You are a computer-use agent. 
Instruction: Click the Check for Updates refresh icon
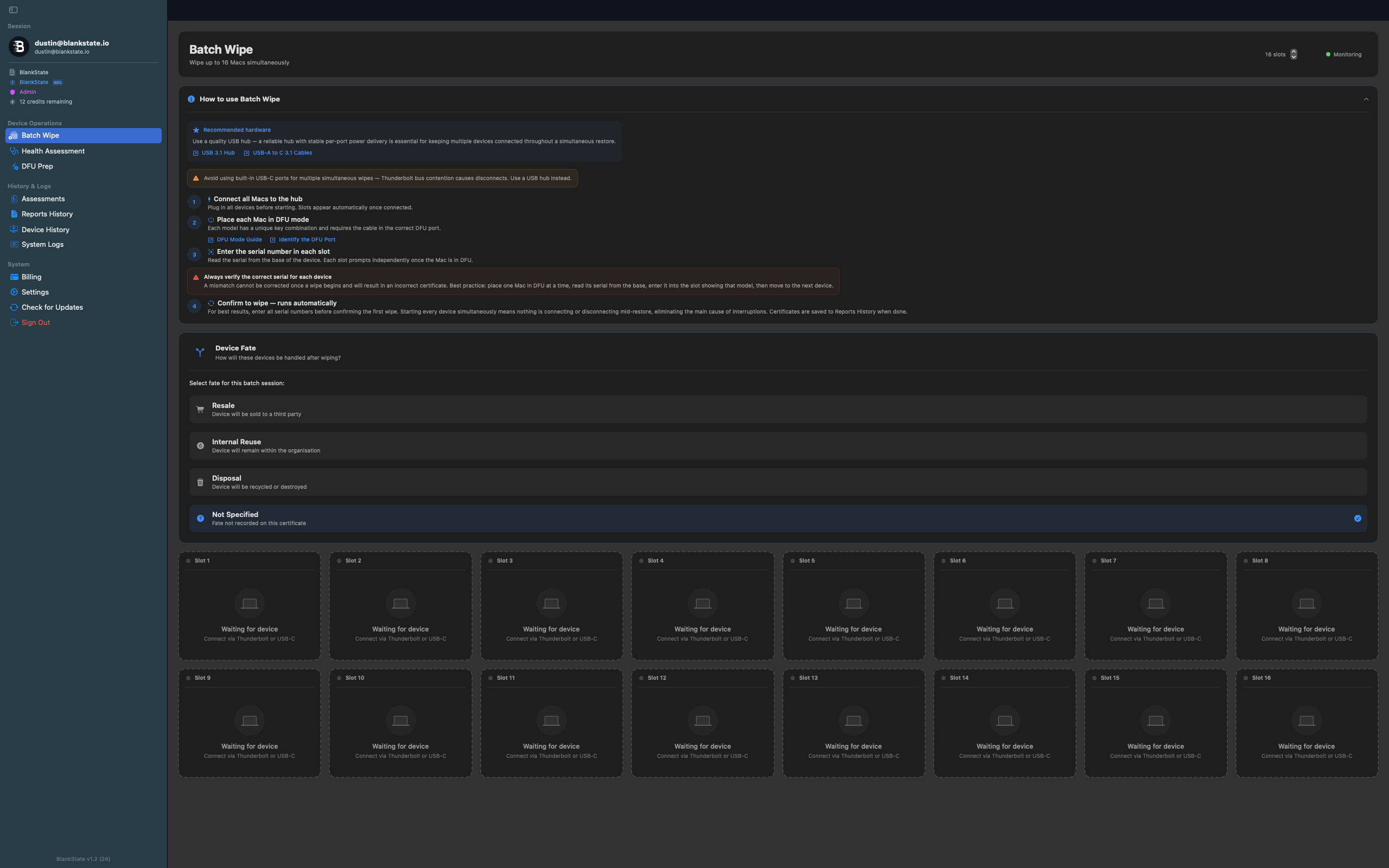[14, 307]
